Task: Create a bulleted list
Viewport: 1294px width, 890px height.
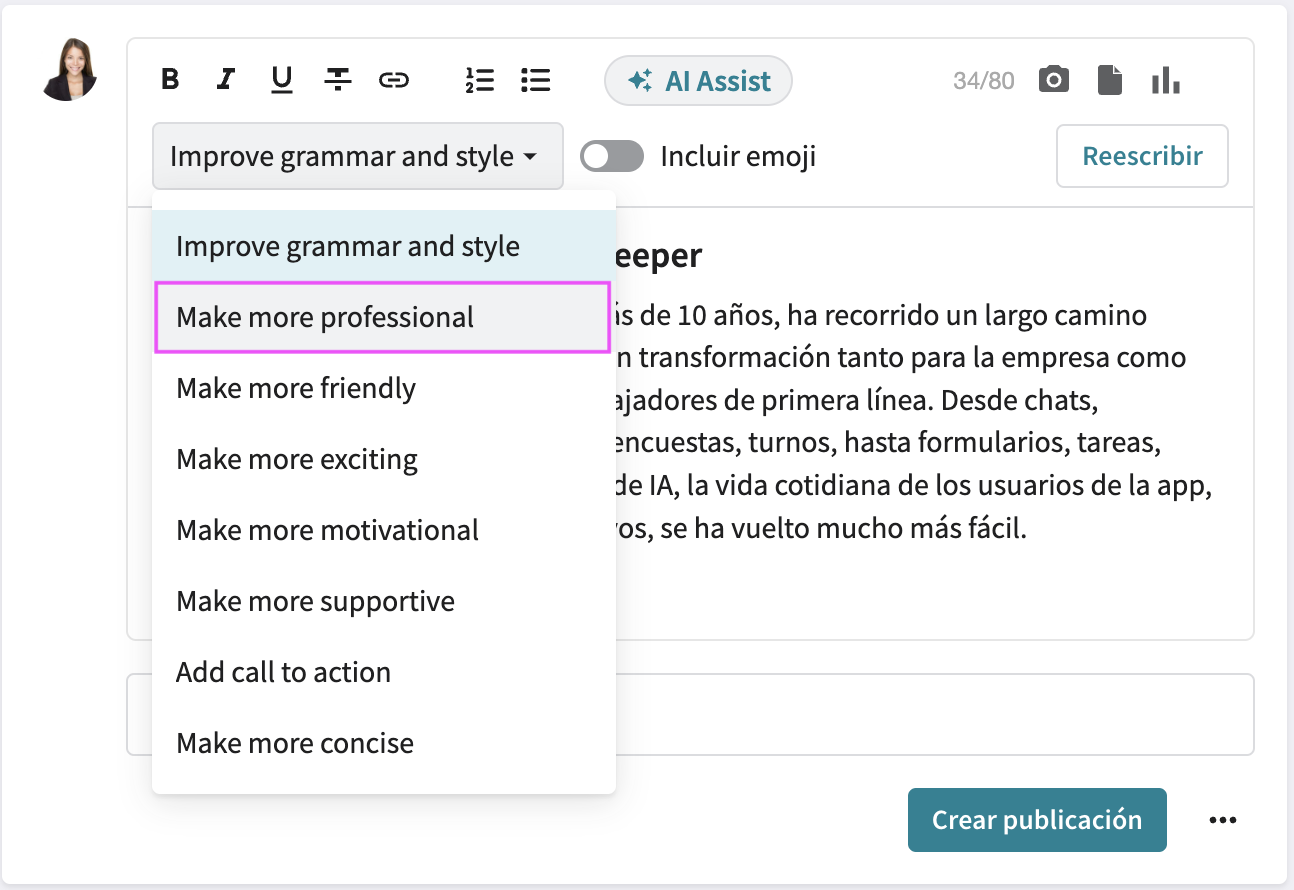Action: [536, 80]
